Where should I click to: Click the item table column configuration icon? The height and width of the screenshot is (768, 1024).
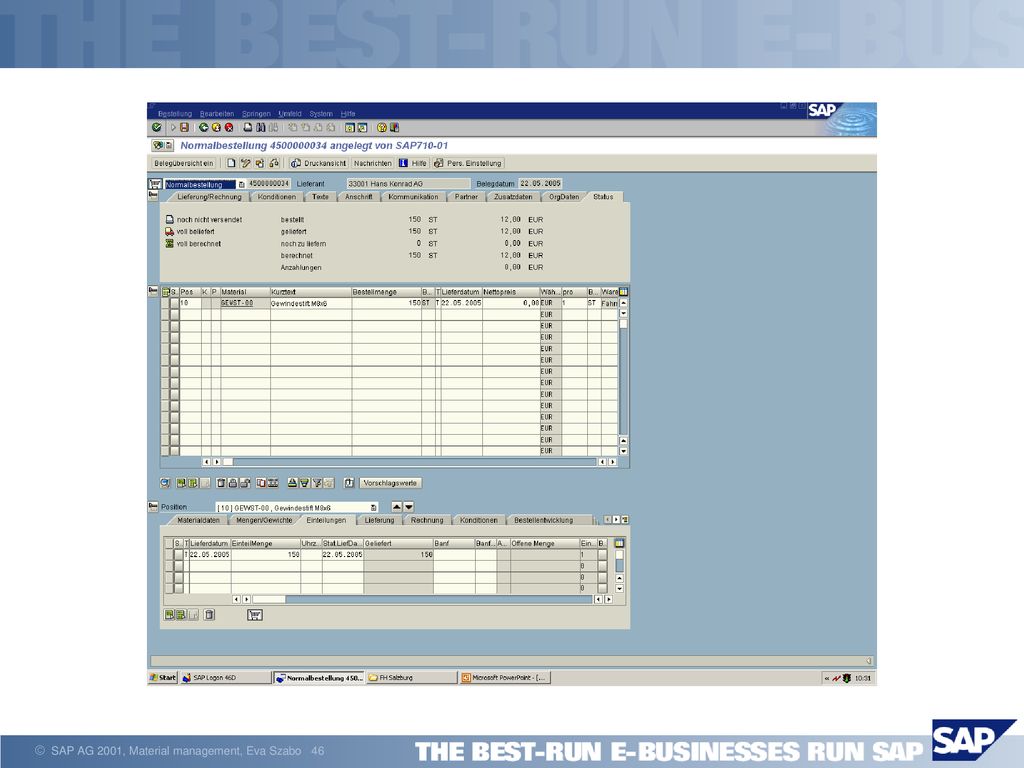pyautogui.click(x=623, y=292)
